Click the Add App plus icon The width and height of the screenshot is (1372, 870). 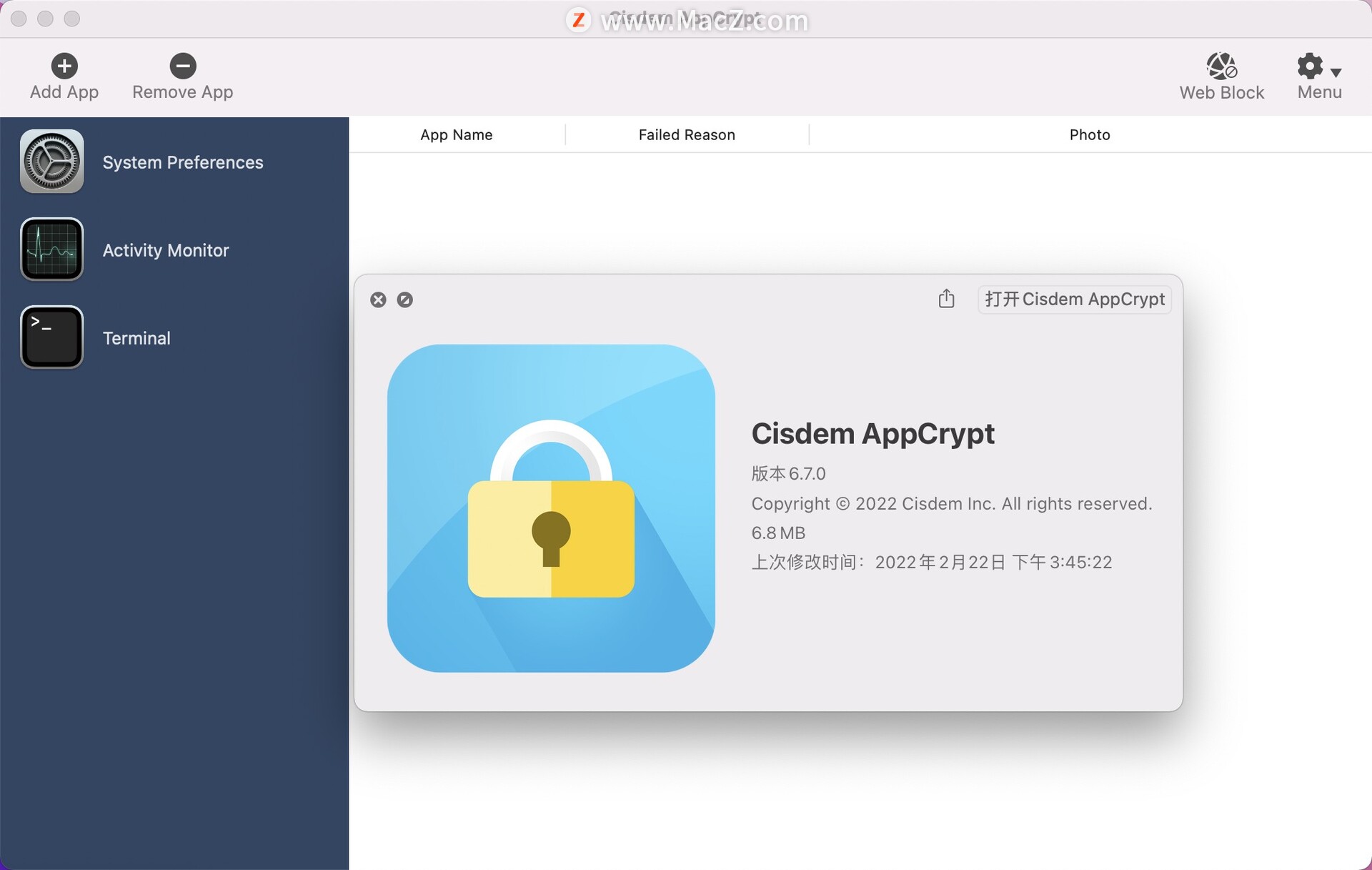pos(64,66)
